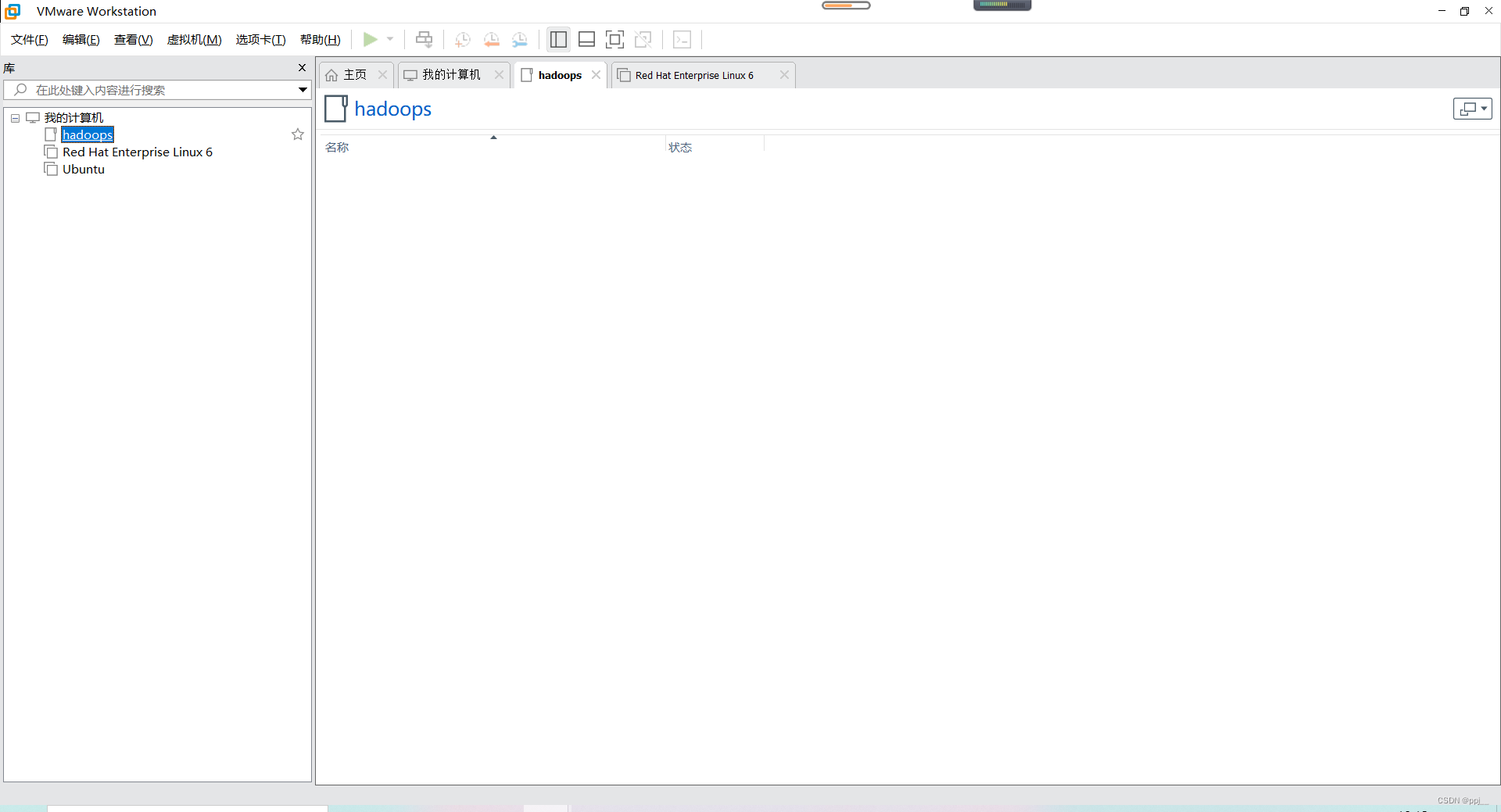This screenshot has width=1501, height=812.
Task: Close the 主页 tab
Action: (382, 75)
